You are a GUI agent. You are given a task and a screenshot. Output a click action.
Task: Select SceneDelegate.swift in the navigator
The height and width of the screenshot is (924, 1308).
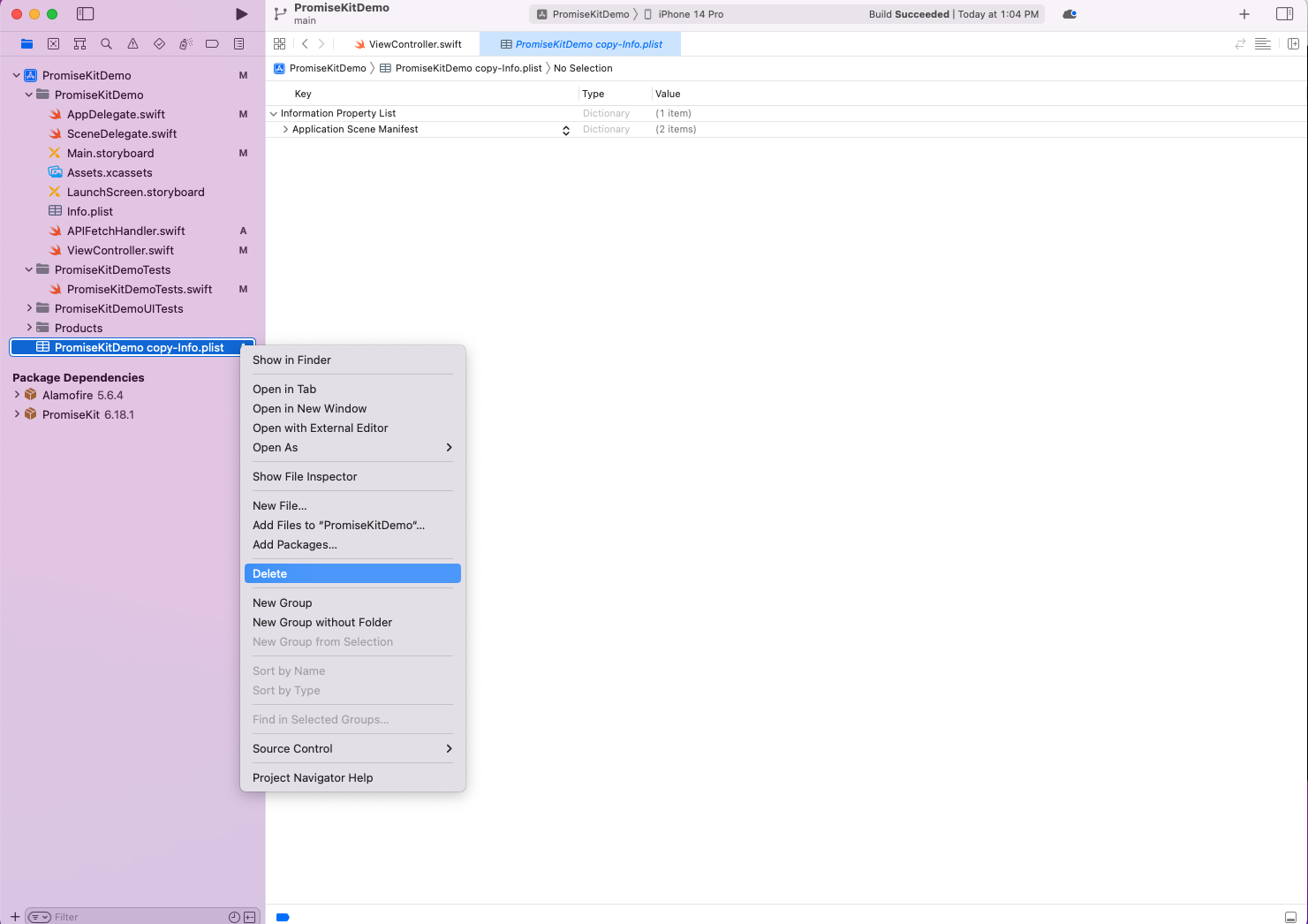(x=122, y=133)
